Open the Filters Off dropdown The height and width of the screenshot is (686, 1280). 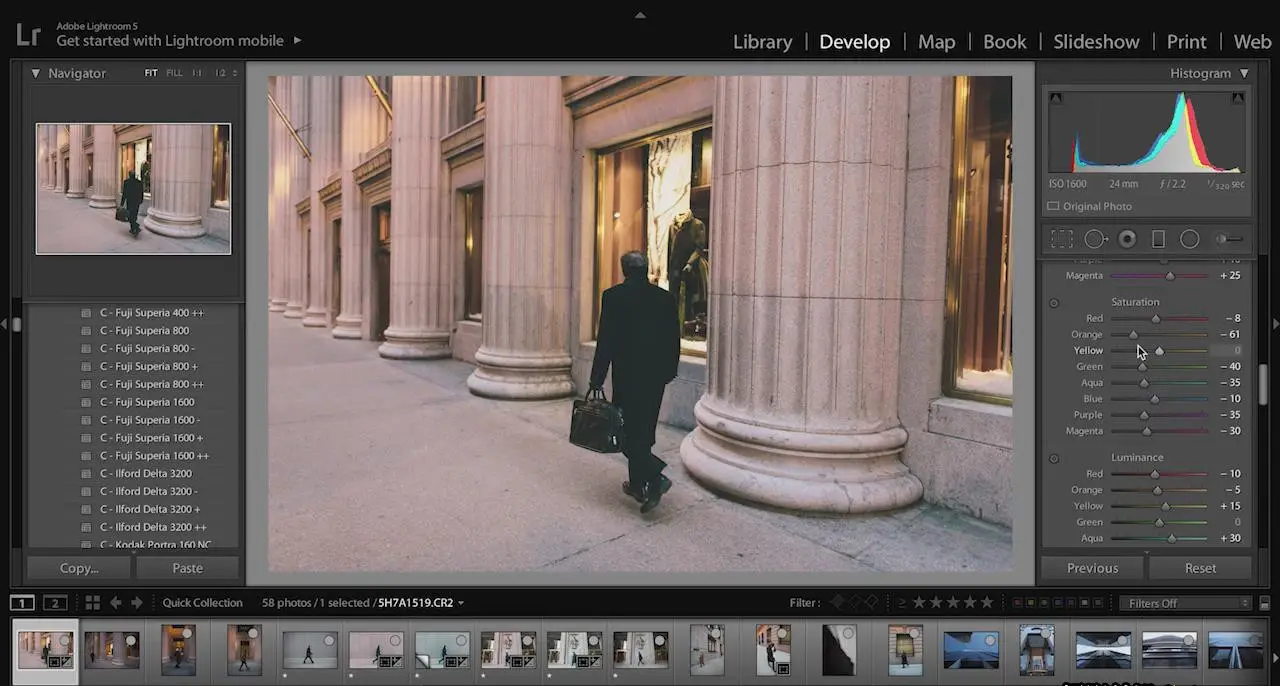pyautogui.click(x=1186, y=603)
